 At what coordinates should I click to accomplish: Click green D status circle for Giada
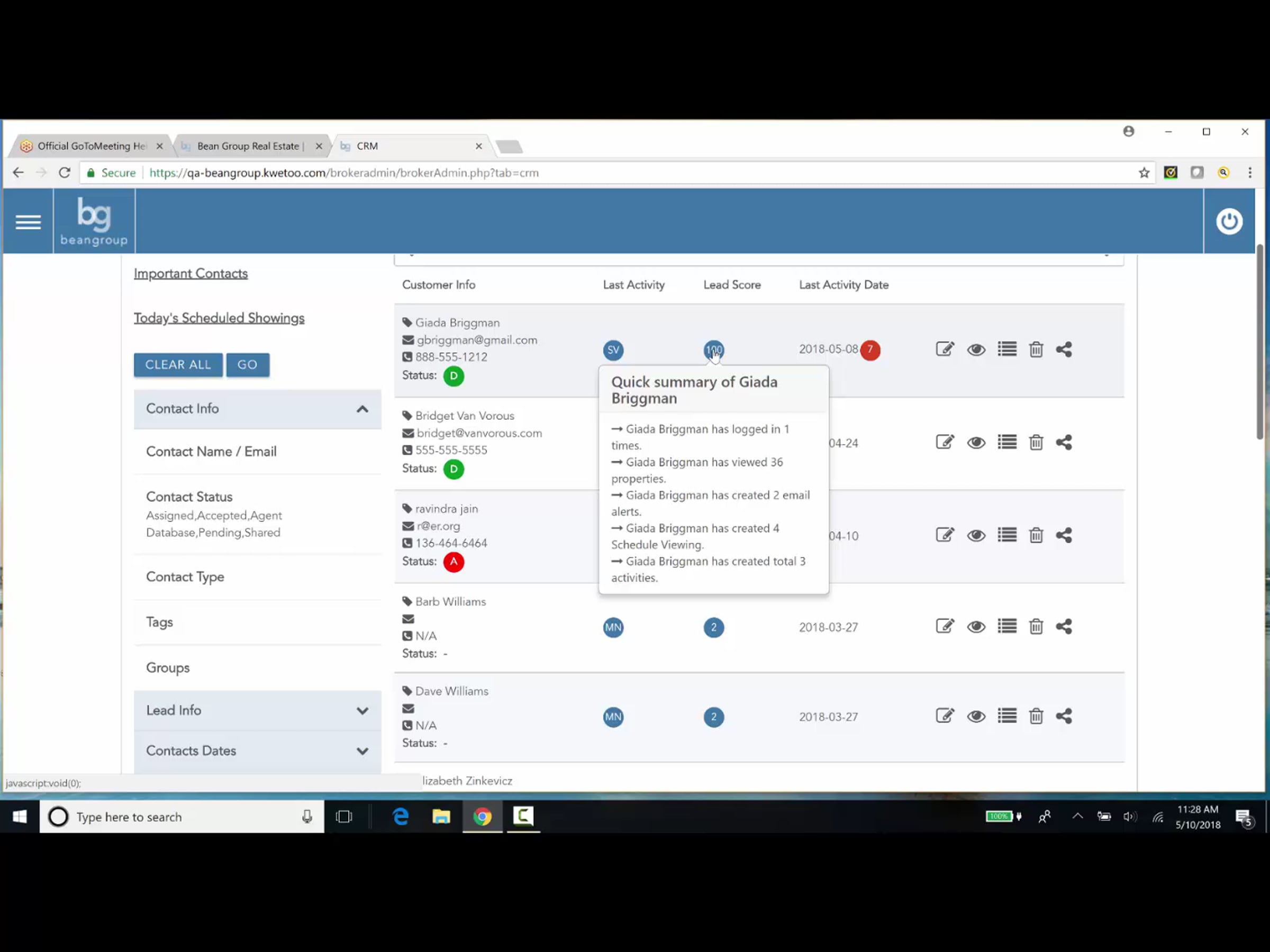453,376
